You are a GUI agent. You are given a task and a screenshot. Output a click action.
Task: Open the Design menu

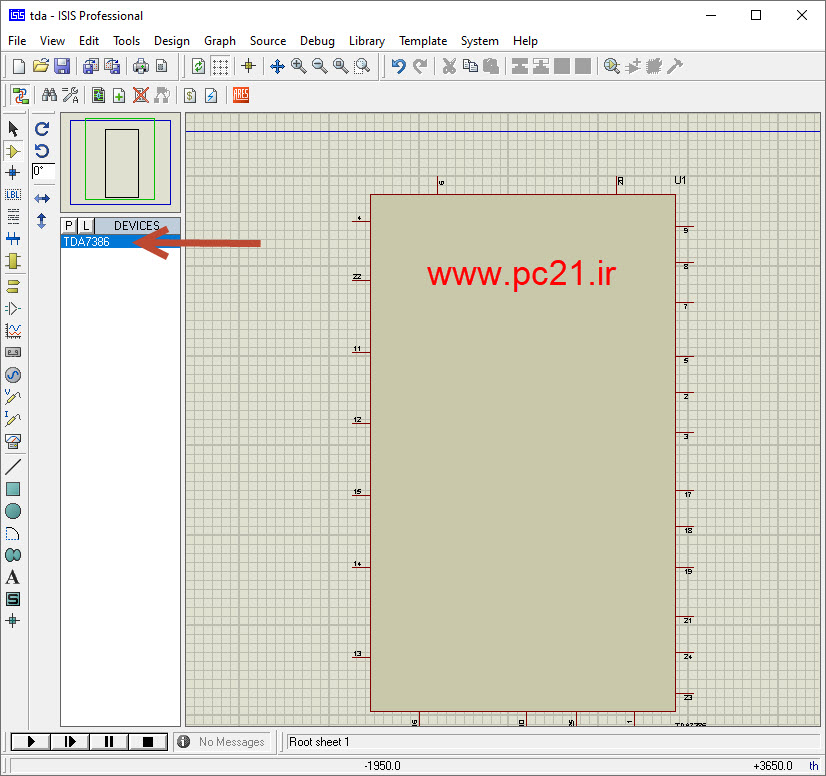coord(172,41)
